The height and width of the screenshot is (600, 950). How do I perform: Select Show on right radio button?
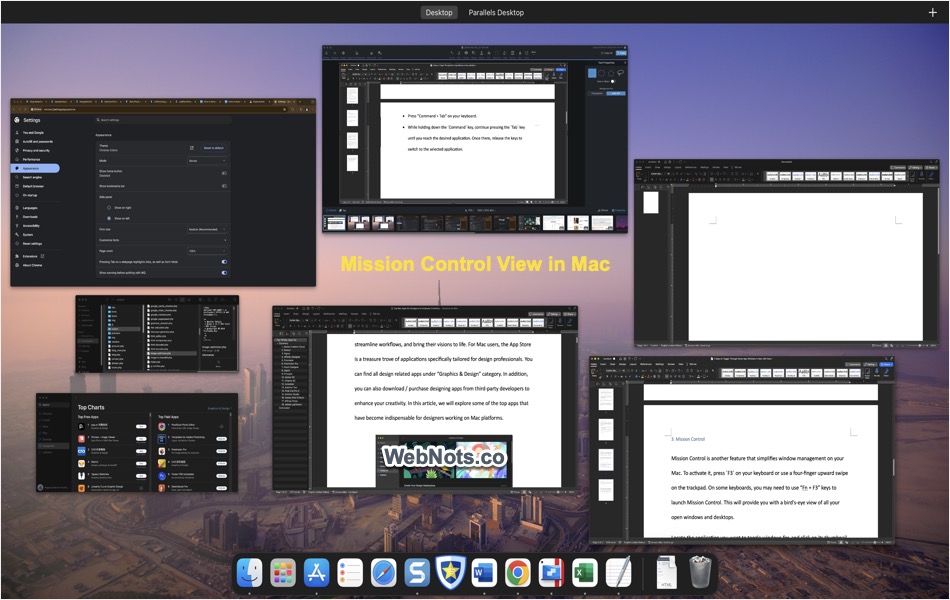pyautogui.click(x=109, y=207)
